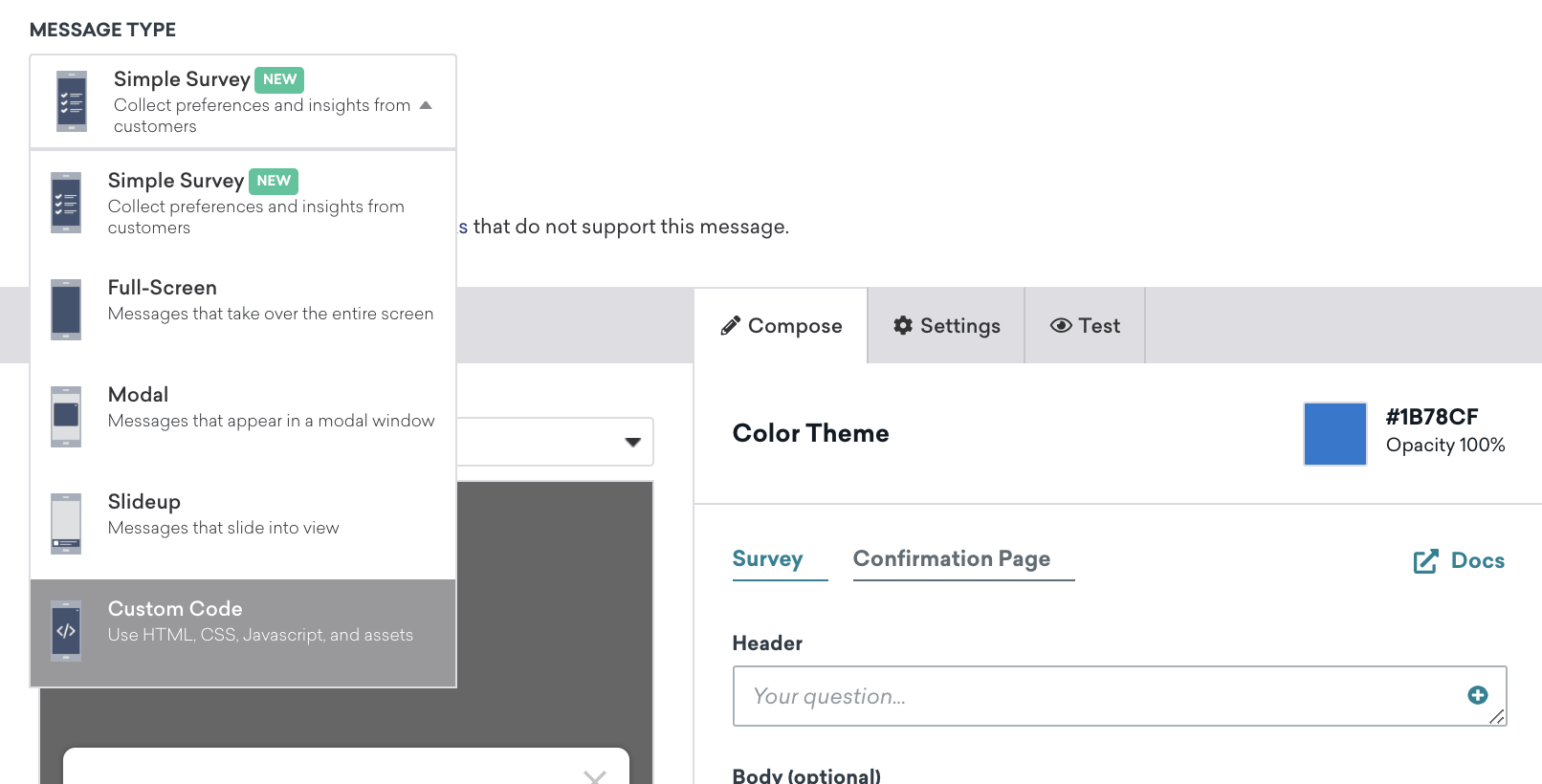Viewport: 1542px width, 784px height.
Task: Click the Simple Survey phone icon in list
Action: tap(66, 203)
